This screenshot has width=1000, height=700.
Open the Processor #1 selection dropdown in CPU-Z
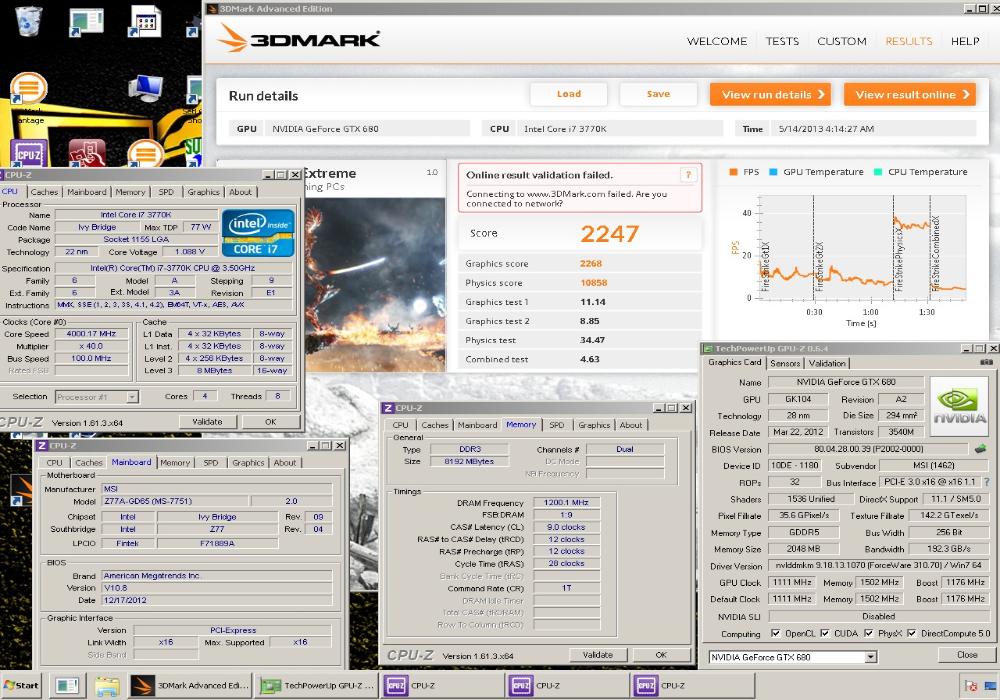click(96, 397)
